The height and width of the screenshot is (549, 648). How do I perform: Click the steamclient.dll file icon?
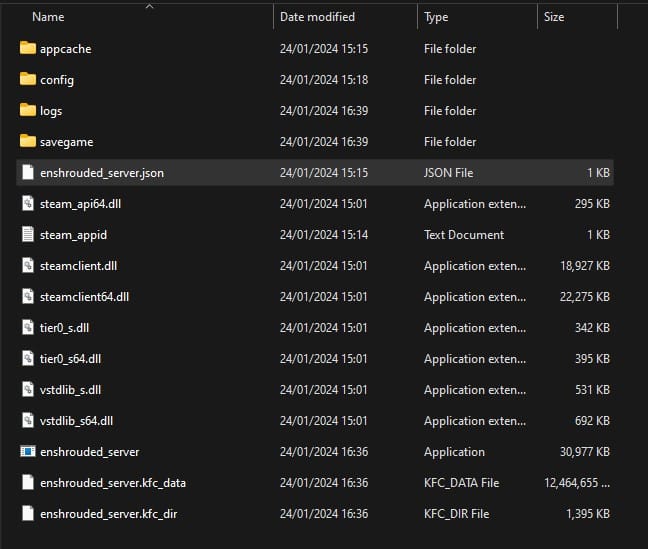coord(28,265)
